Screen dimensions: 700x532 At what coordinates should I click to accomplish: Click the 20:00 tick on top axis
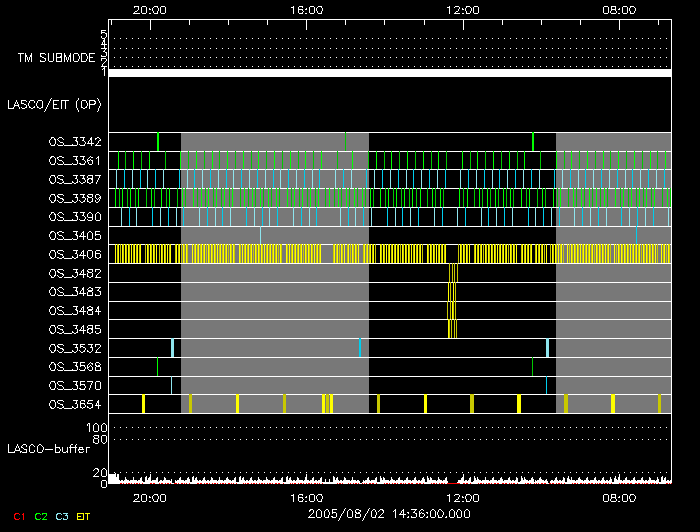pyautogui.click(x=149, y=9)
